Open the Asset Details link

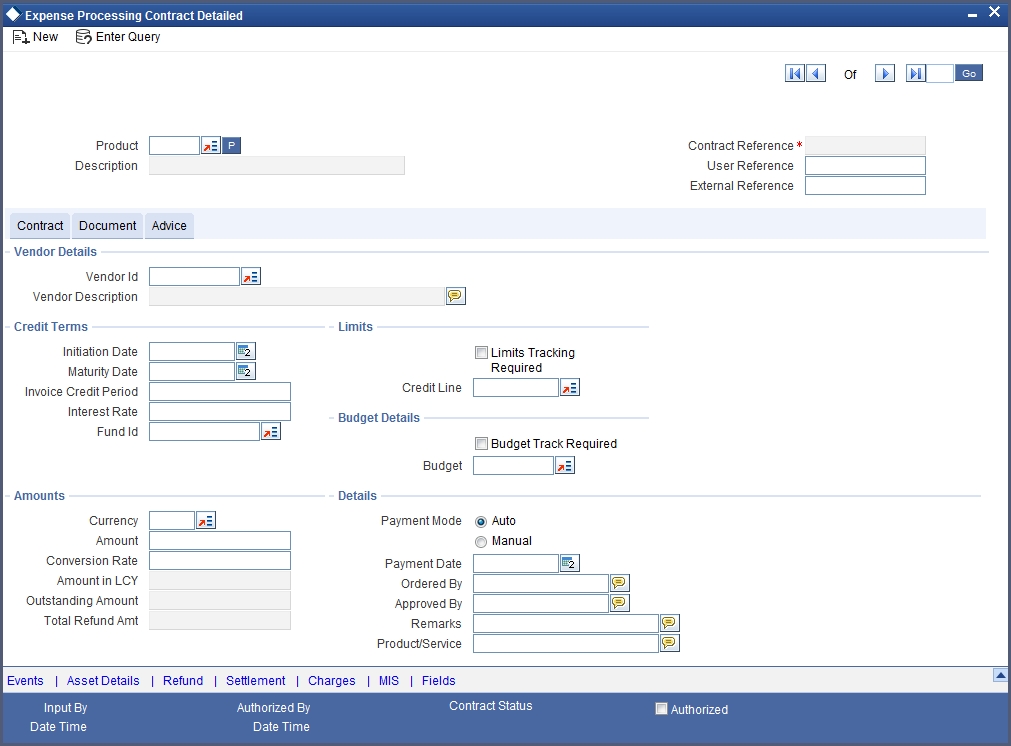(103, 681)
